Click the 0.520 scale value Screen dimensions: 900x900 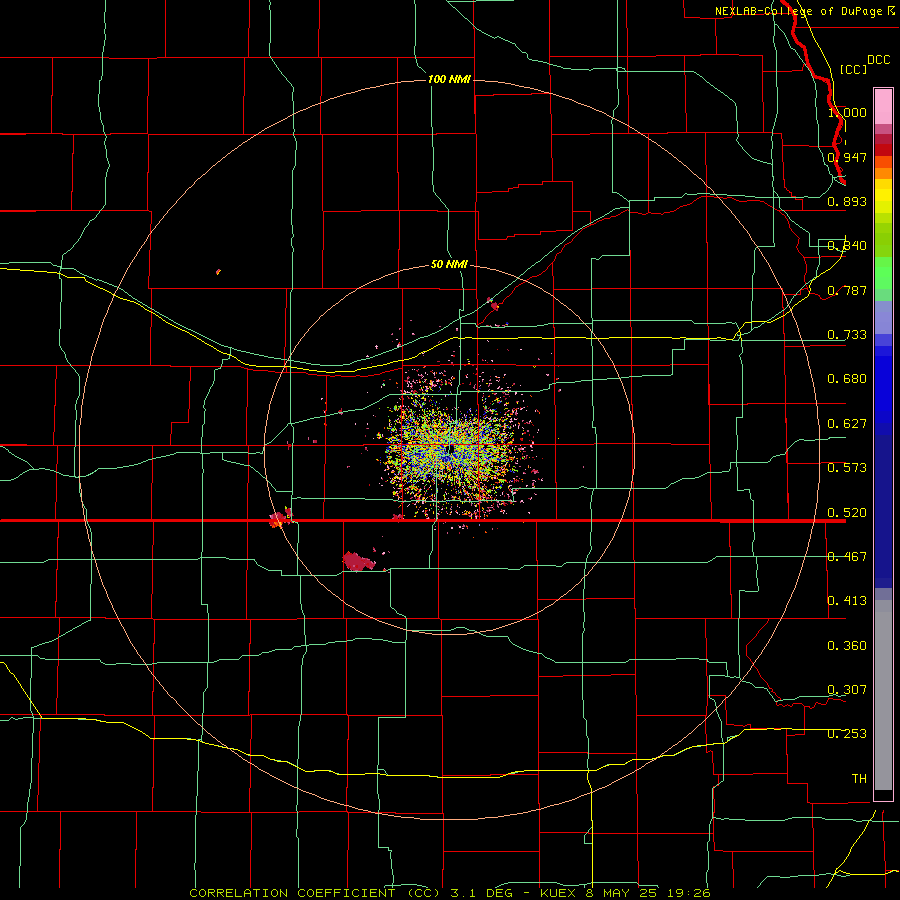(x=847, y=513)
